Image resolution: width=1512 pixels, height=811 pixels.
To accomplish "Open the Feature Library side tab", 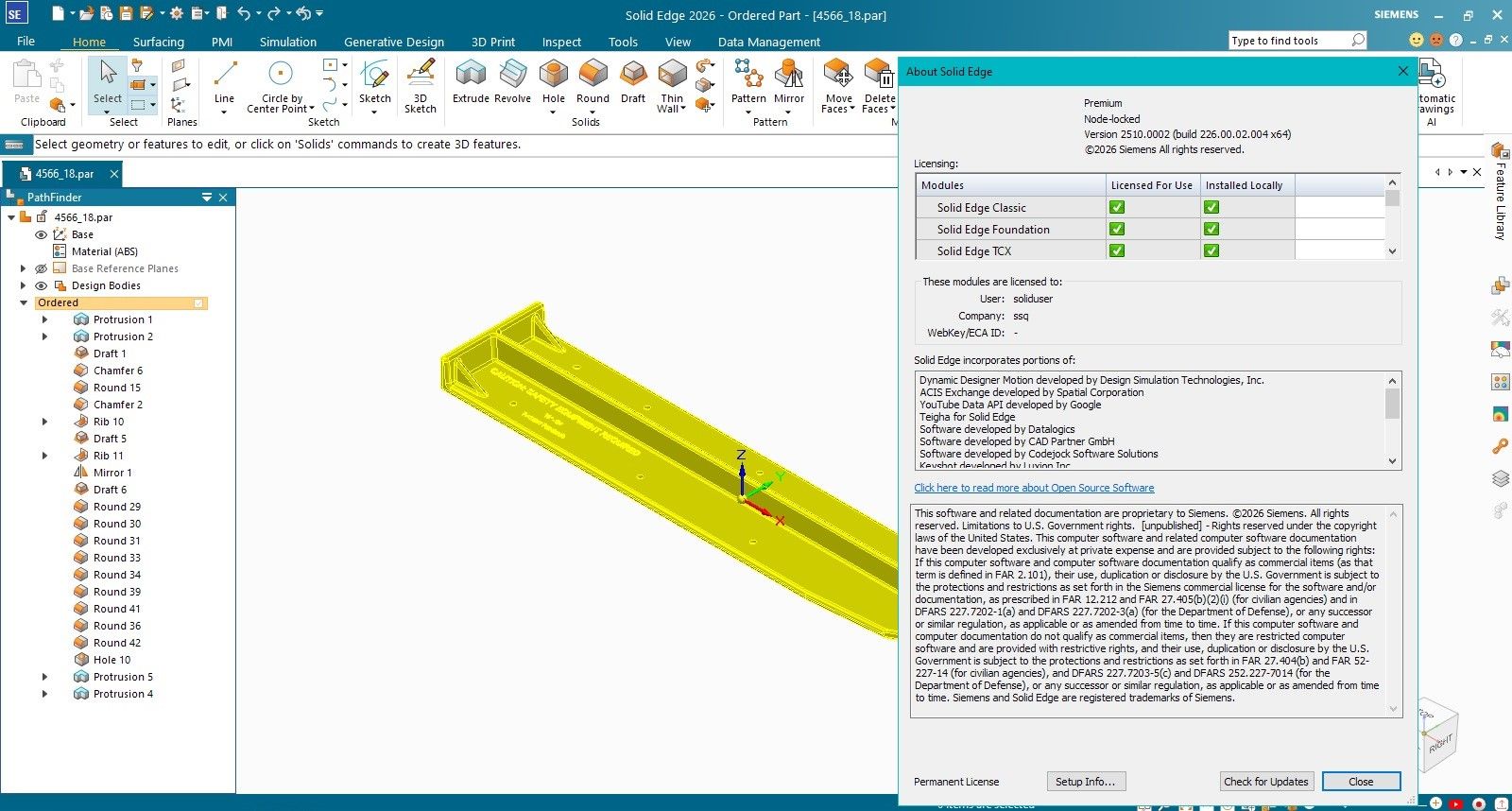I will click(1500, 191).
